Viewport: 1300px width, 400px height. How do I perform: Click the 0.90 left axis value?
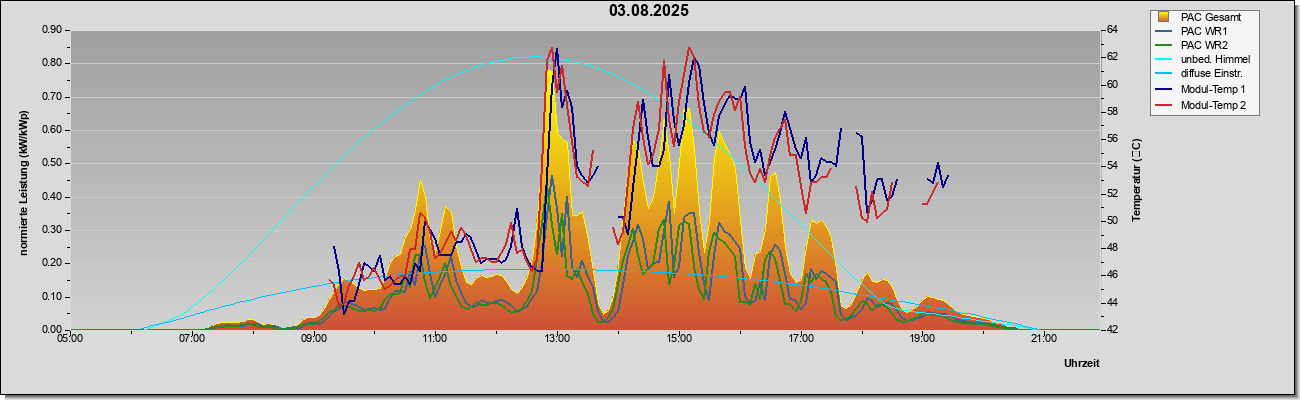[x=52, y=30]
